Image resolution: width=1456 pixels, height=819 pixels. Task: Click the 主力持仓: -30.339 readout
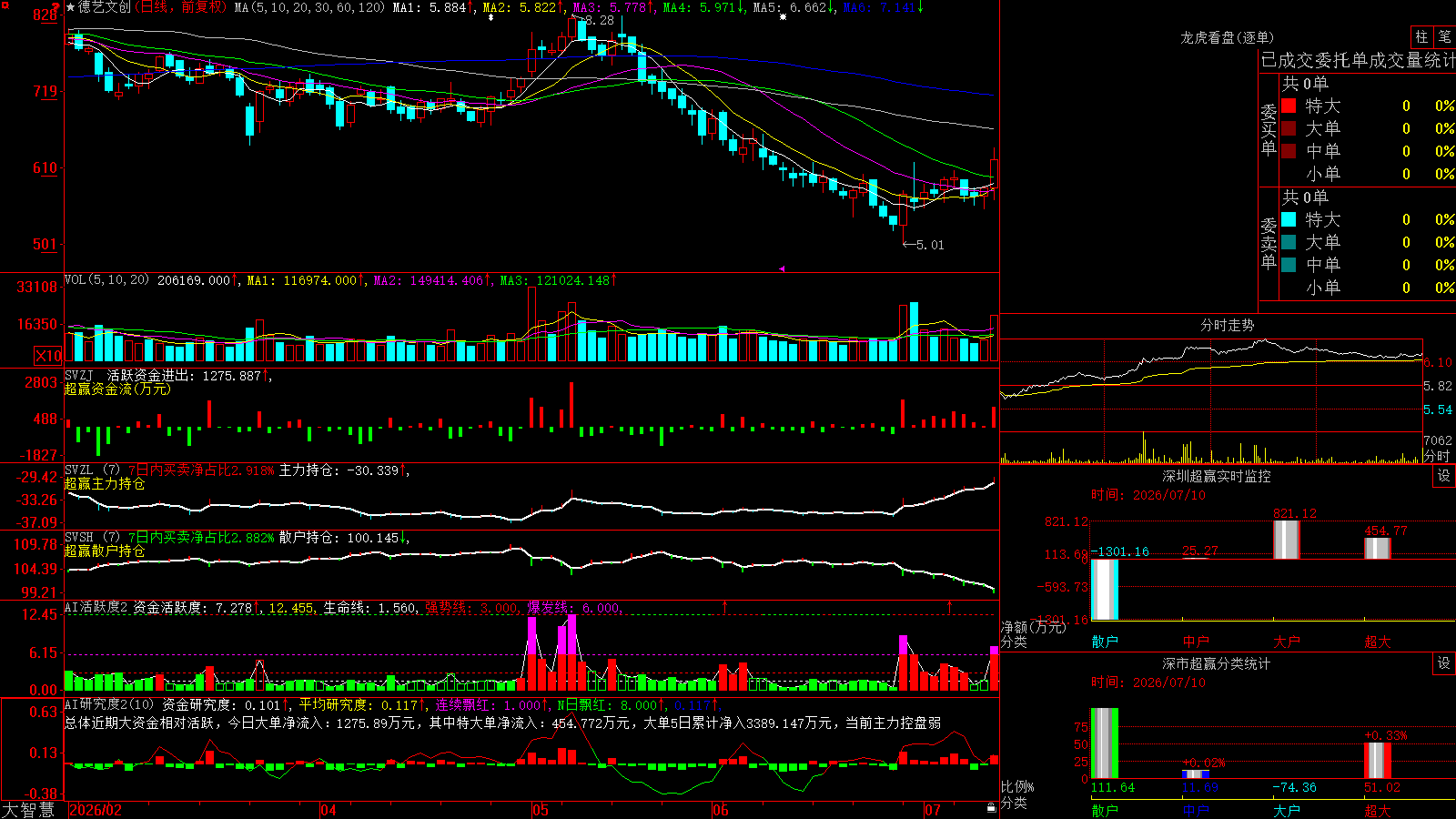pos(344,470)
